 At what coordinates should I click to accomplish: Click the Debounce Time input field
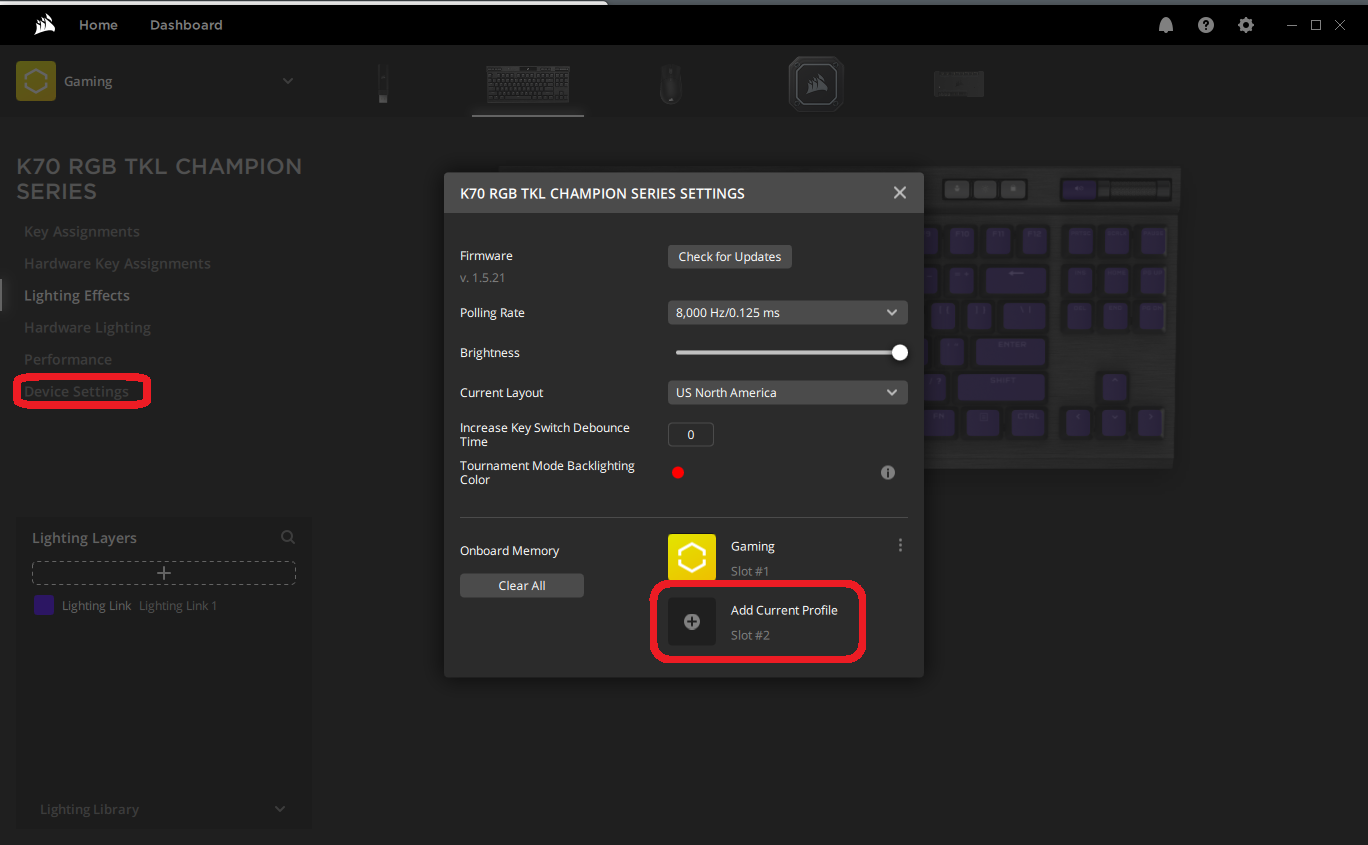click(x=690, y=435)
